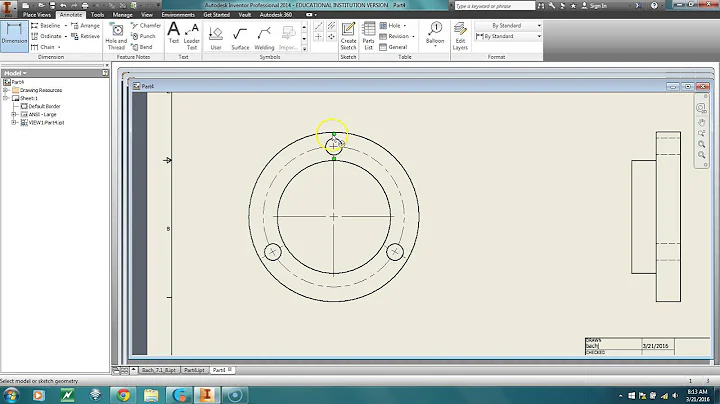Open the Environments ribbon tab

pyautogui.click(x=178, y=15)
